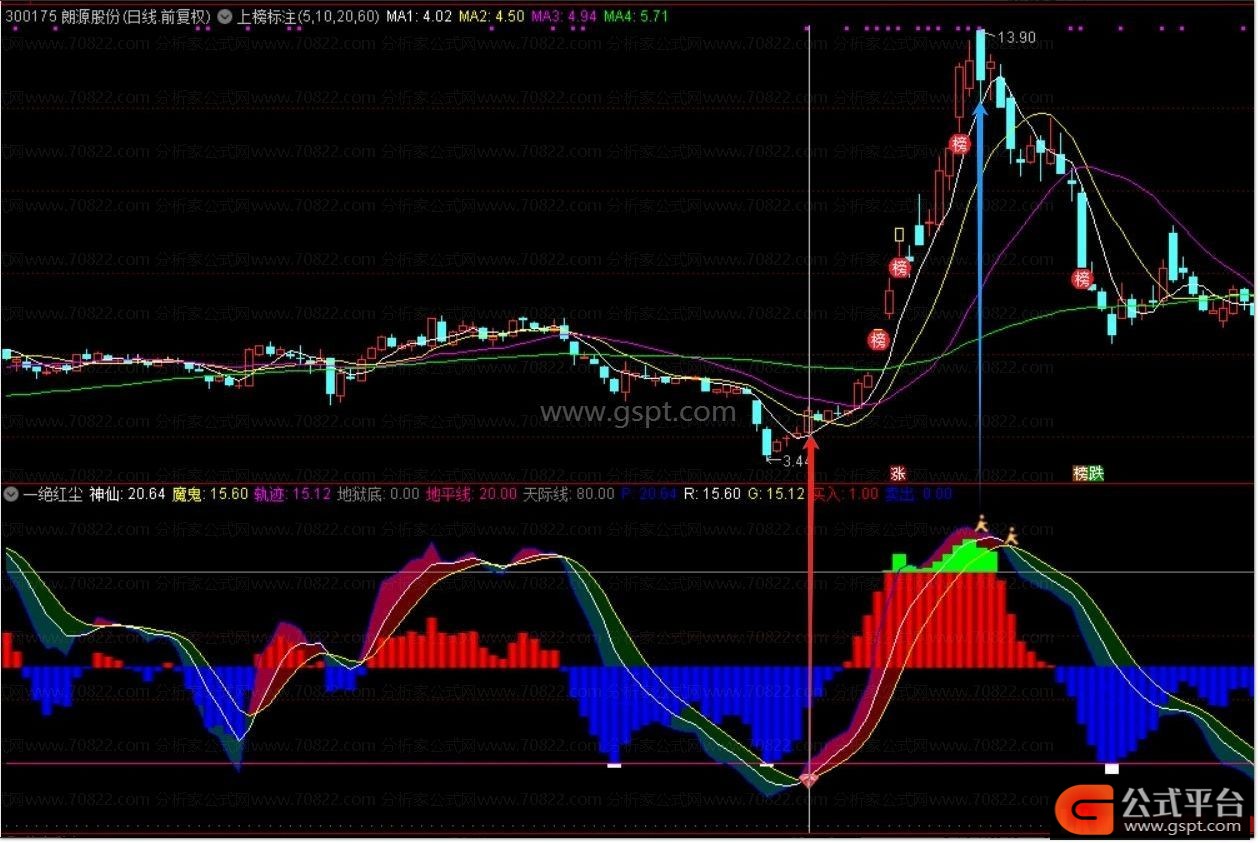
Task: Click the magenta 轨迹: 15.12 value
Action: point(292,494)
